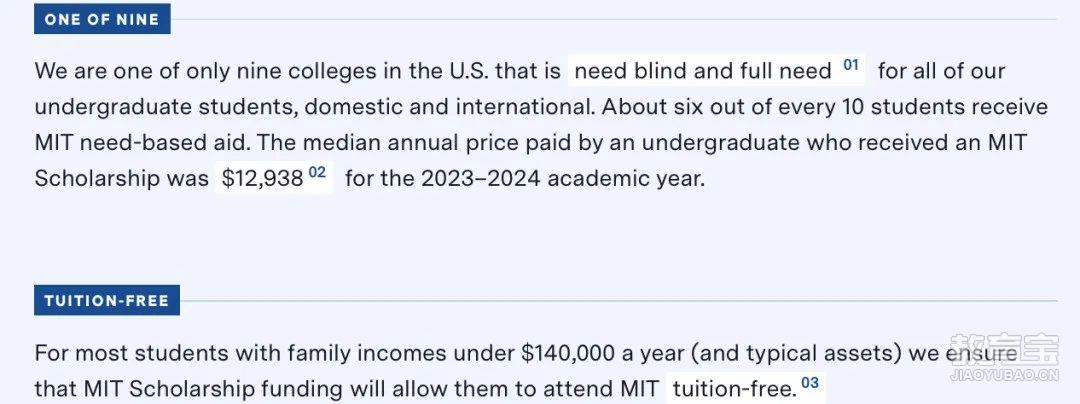Click the footnote 02 superscript marker

click(317, 173)
